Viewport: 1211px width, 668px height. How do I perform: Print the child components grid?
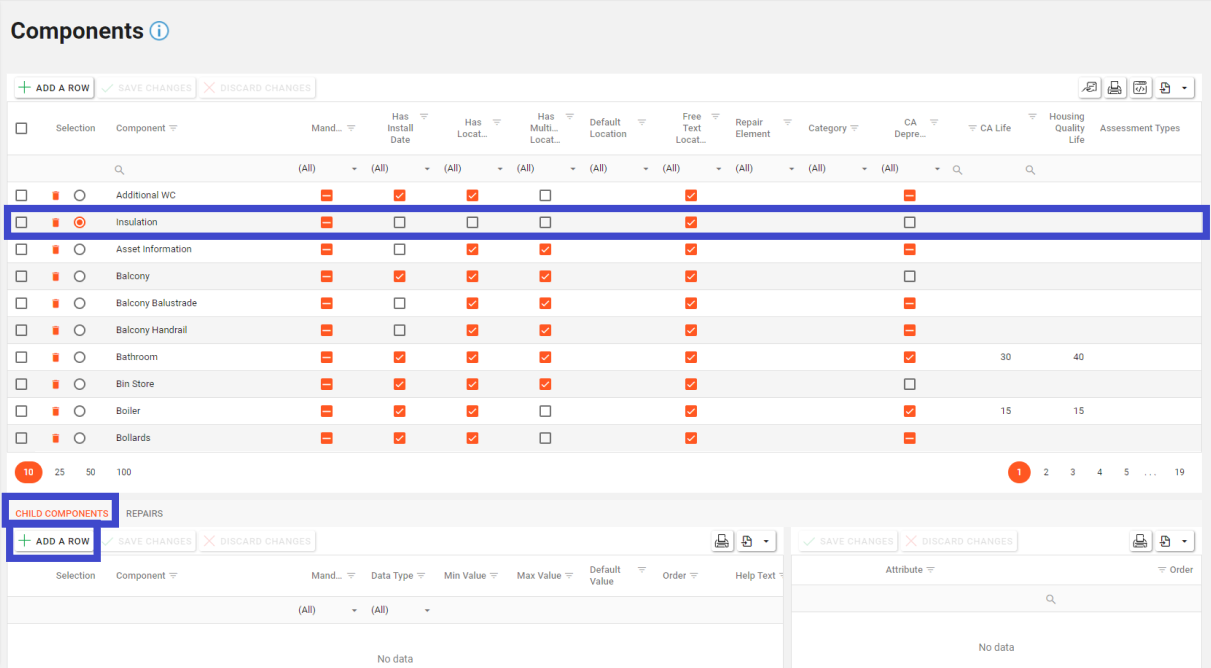pyautogui.click(x=721, y=541)
